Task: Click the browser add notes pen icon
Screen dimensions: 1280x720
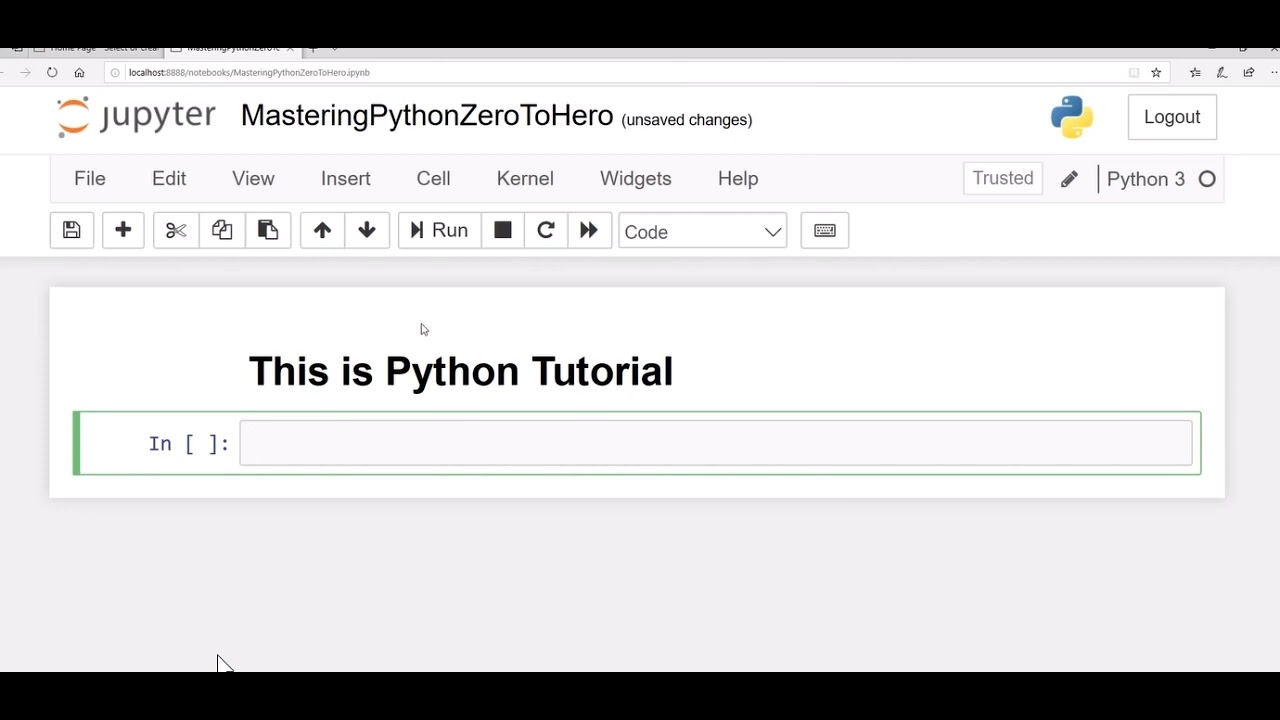Action: pyautogui.click(x=1222, y=72)
